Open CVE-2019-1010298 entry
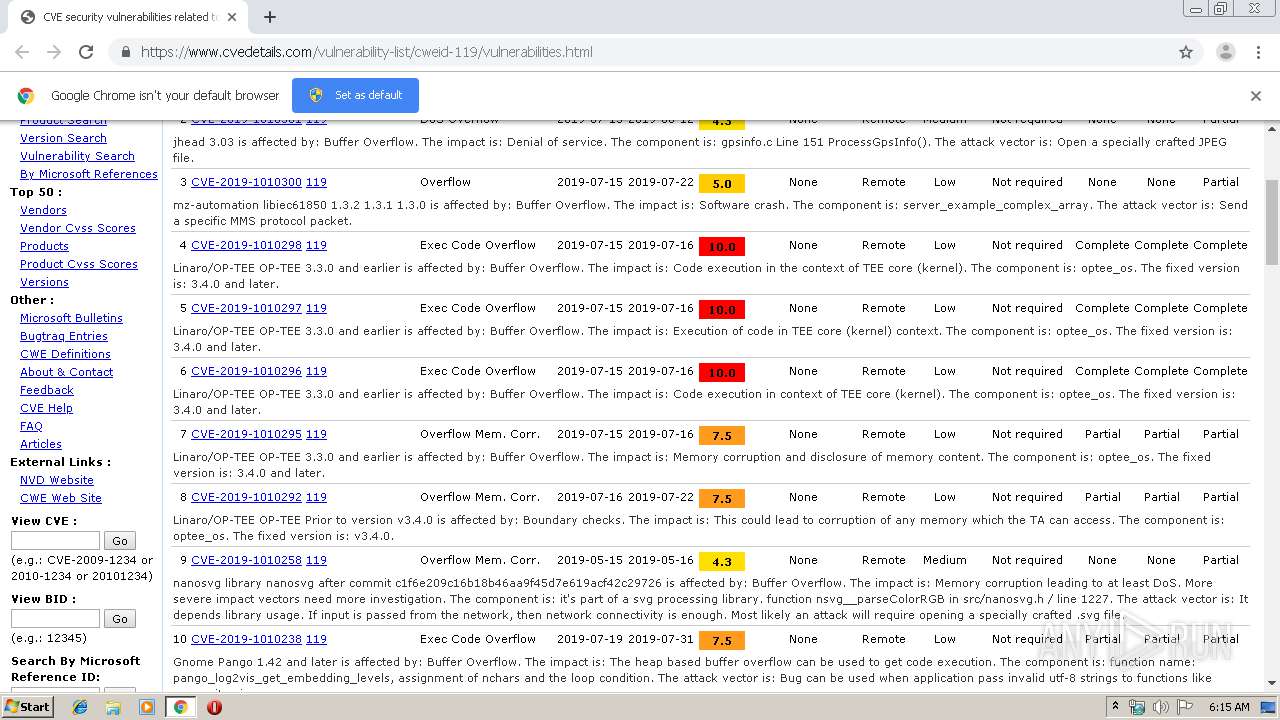The height and width of the screenshot is (720, 1280). [x=246, y=245]
